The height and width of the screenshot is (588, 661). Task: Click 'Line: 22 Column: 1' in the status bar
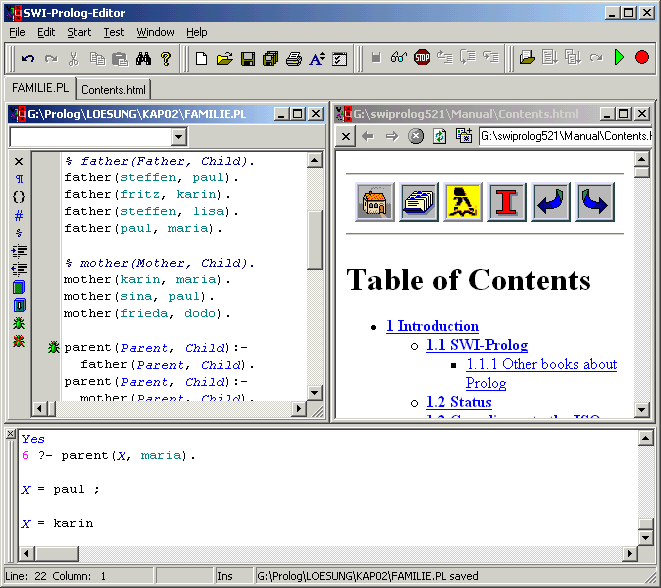[56, 576]
